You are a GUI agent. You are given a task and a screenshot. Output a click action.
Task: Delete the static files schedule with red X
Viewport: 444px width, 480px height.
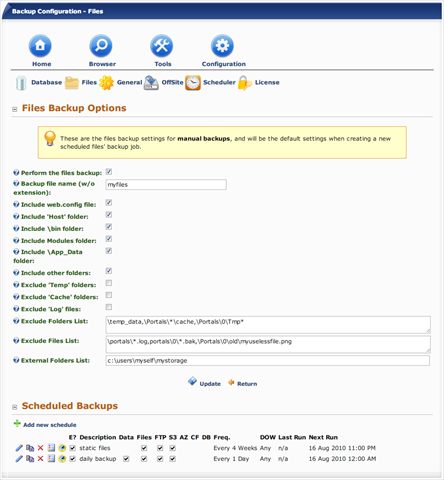click(40, 448)
